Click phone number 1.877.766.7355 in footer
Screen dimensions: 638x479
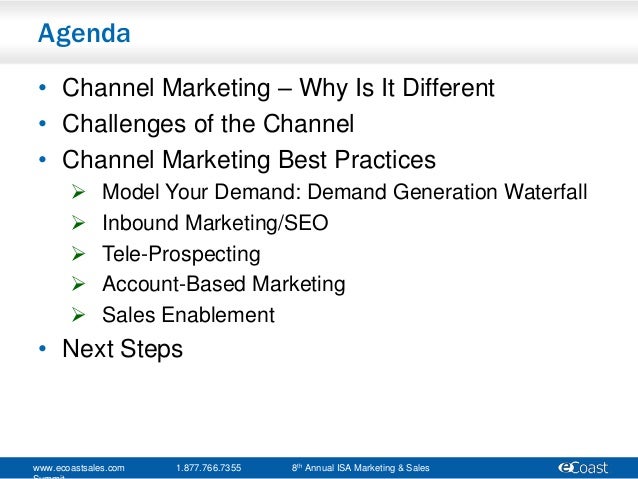(209, 468)
